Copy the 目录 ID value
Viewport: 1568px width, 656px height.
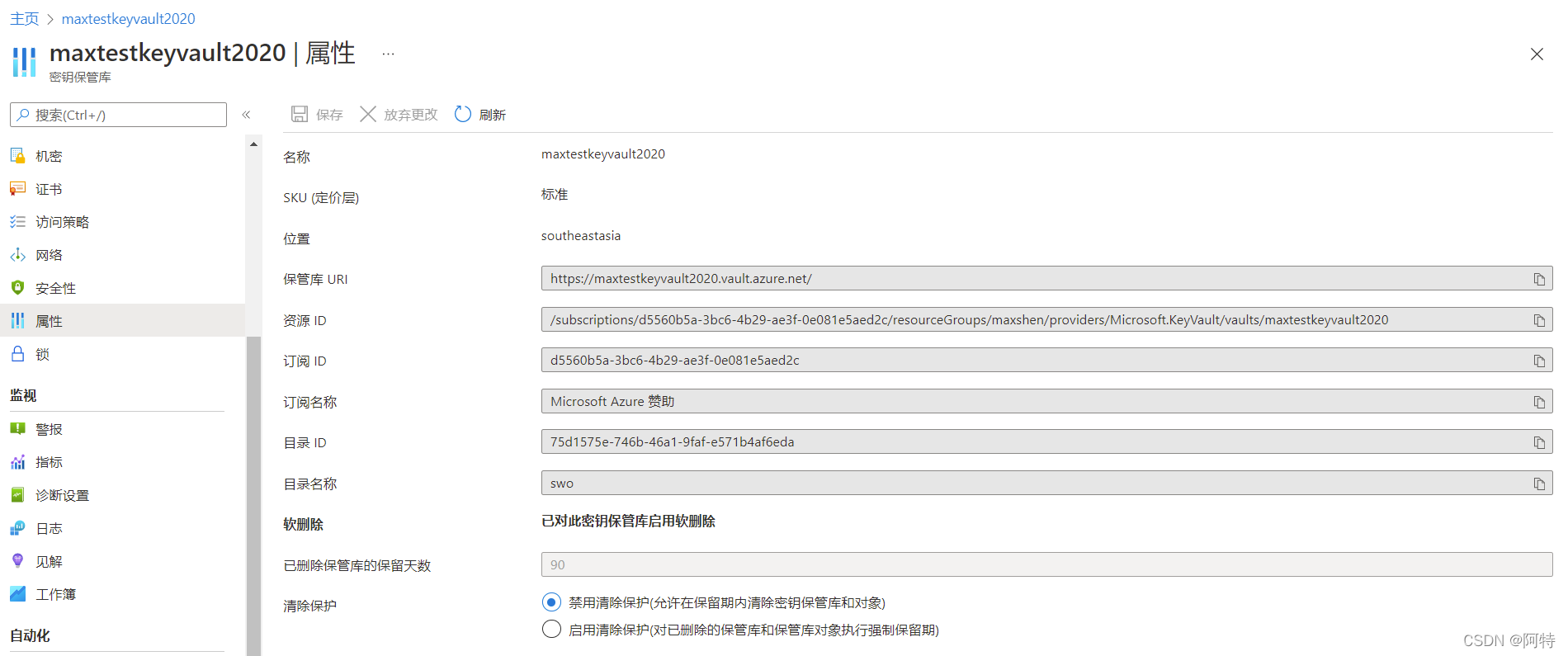[x=1539, y=442]
